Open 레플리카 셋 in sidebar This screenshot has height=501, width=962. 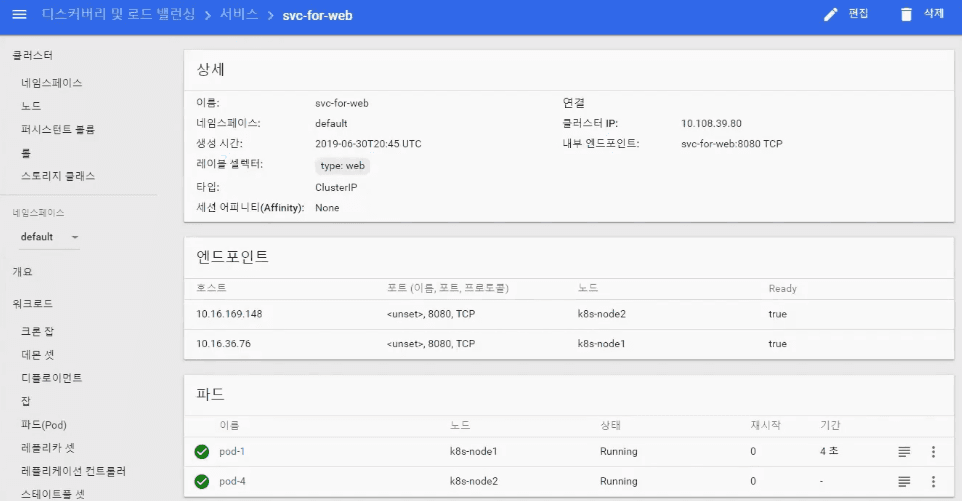(48, 448)
